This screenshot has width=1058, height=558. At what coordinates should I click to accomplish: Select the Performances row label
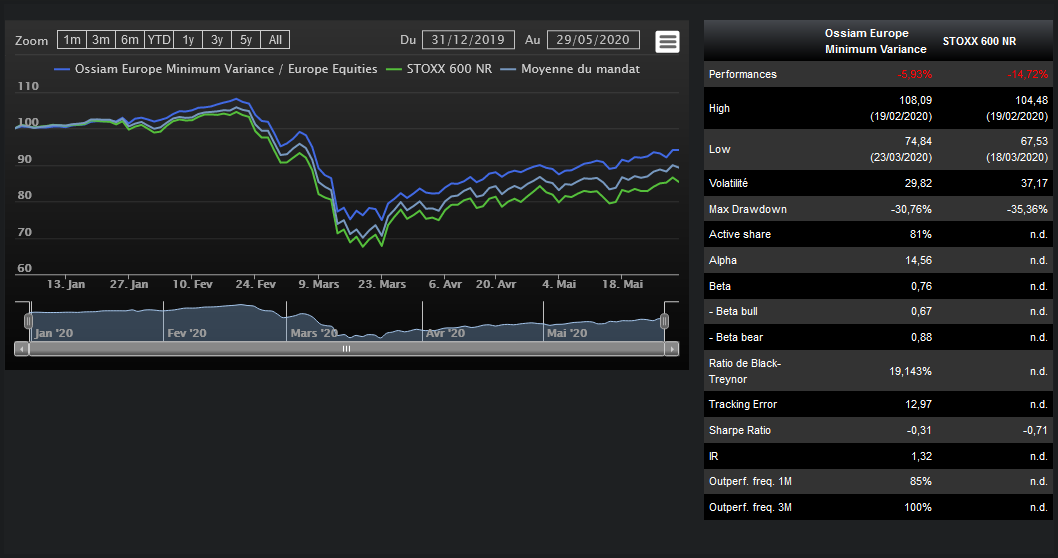742,74
